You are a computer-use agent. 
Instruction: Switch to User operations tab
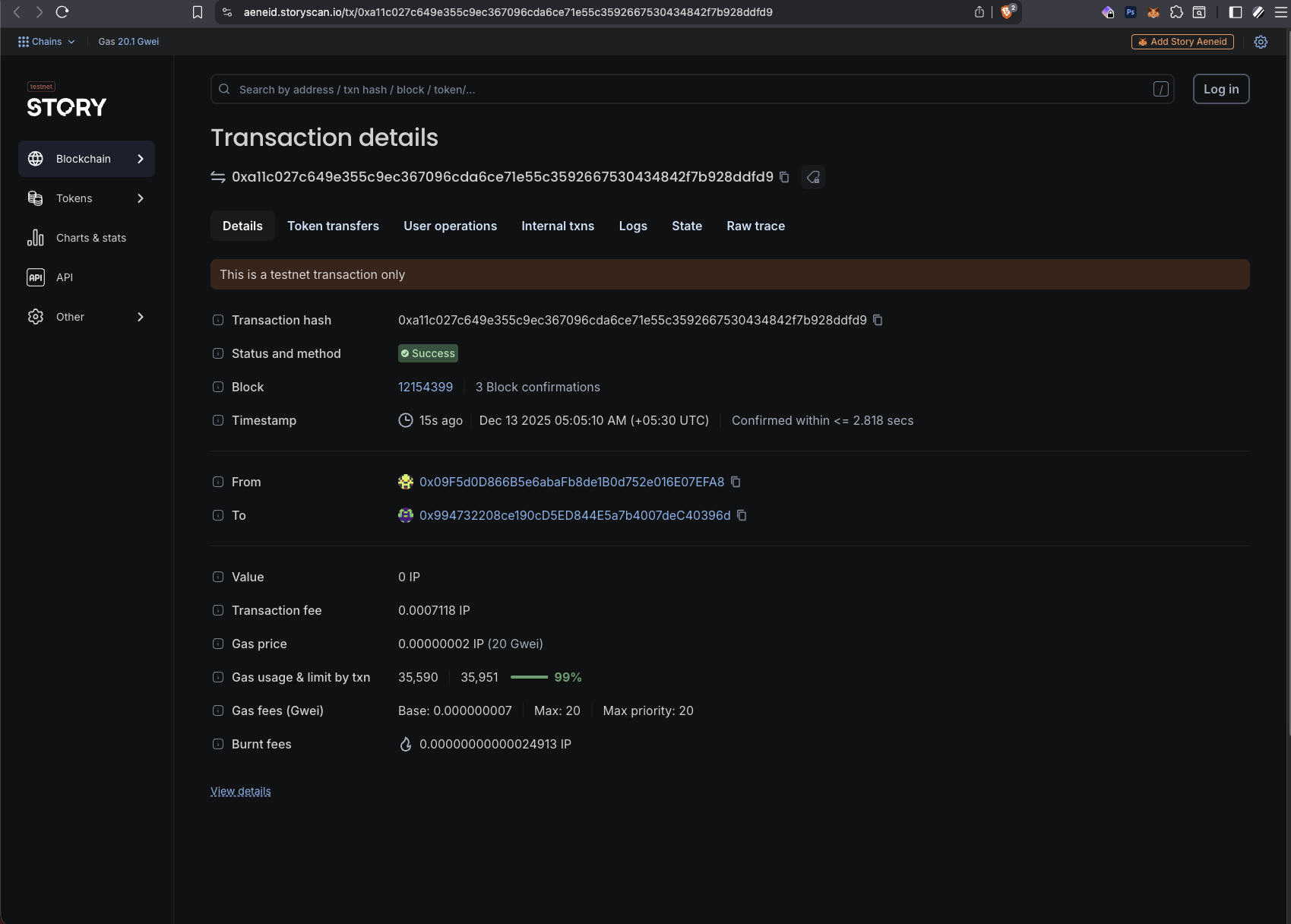tap(451, 226)
